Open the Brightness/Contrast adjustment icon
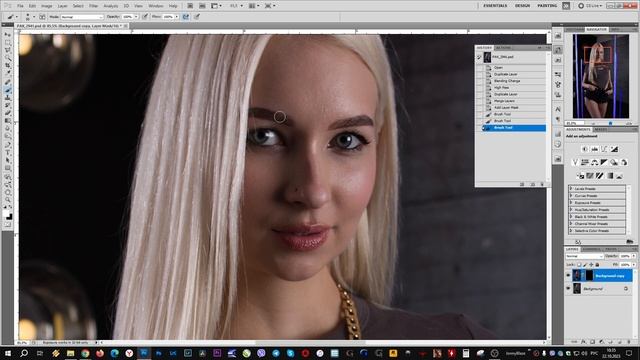This screenshot has height=360, width=640. pyautogui.click(x=584, y=149)
